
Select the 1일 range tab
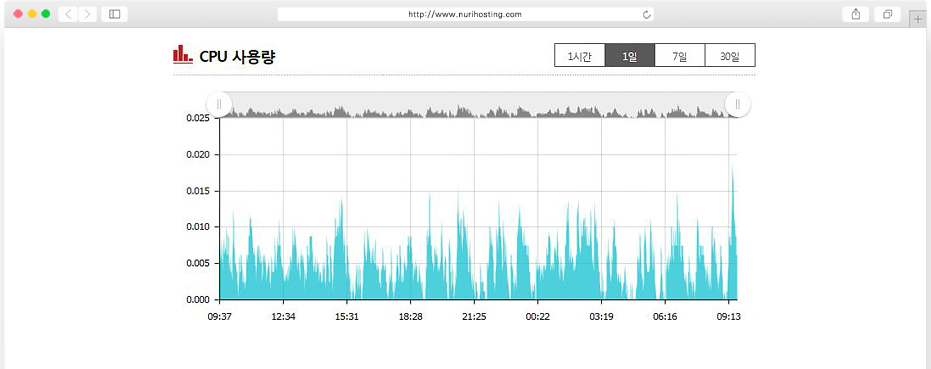point(630,55)
